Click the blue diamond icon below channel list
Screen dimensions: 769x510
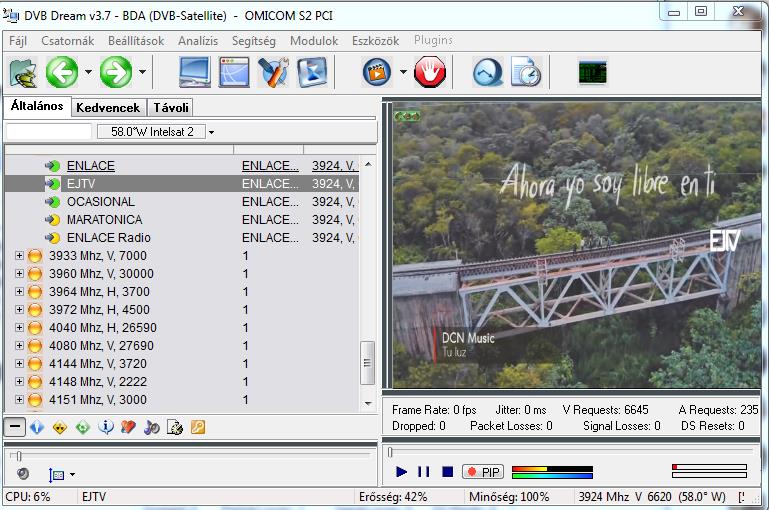(37, 428)
